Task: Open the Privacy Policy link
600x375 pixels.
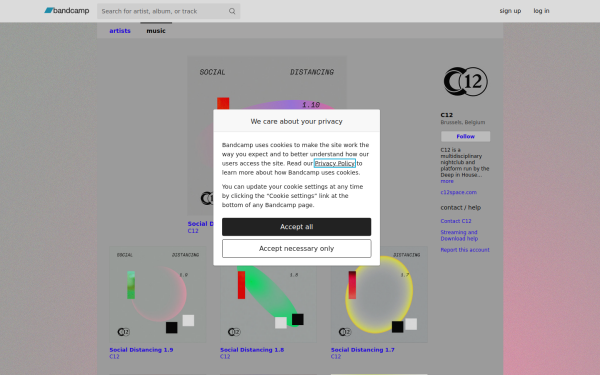Action: [335, 163]
